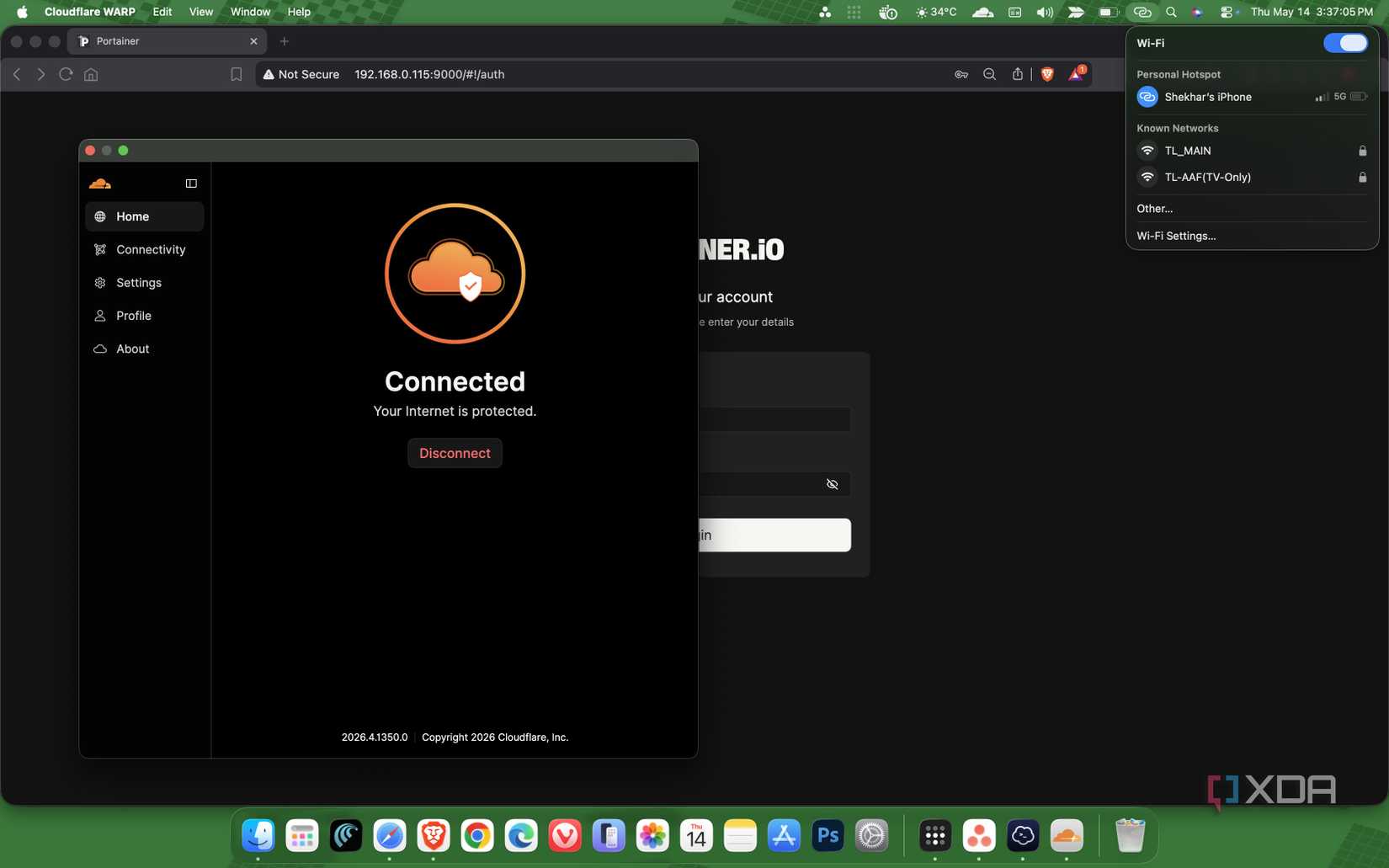Open App Store from the Dock
Image resolution: width=1389 pixels, height=868 pixels.
[x=784, y=836]
